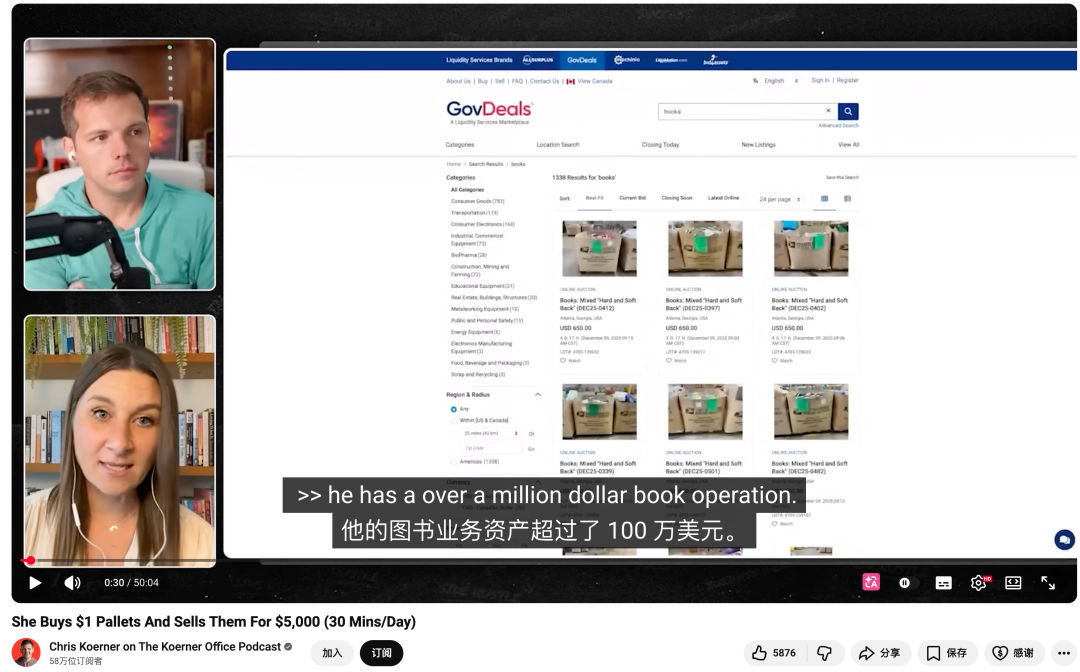Open the Advanced Search link

coord(838,125)
